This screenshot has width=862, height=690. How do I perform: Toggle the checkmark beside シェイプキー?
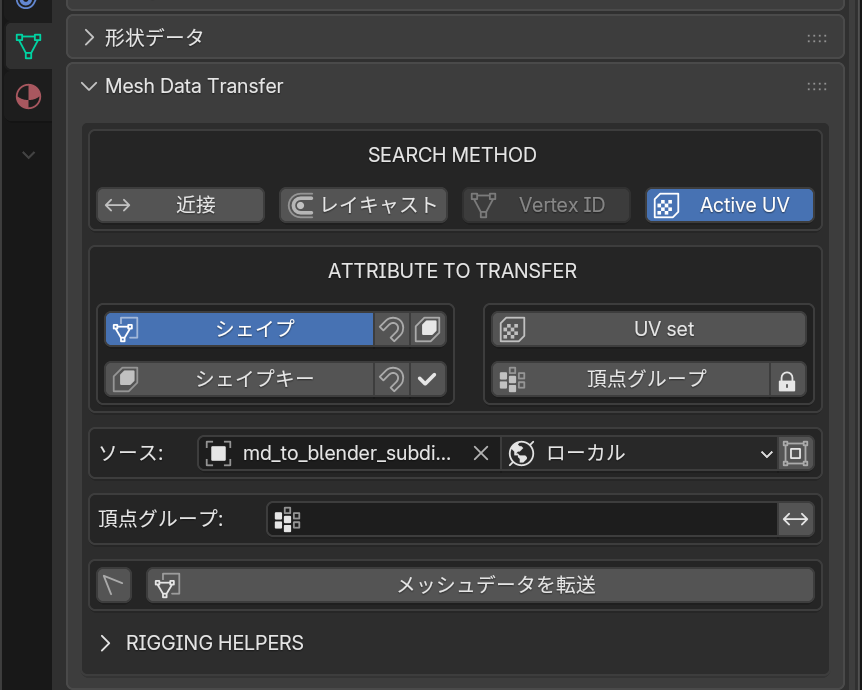pos(428,379)
